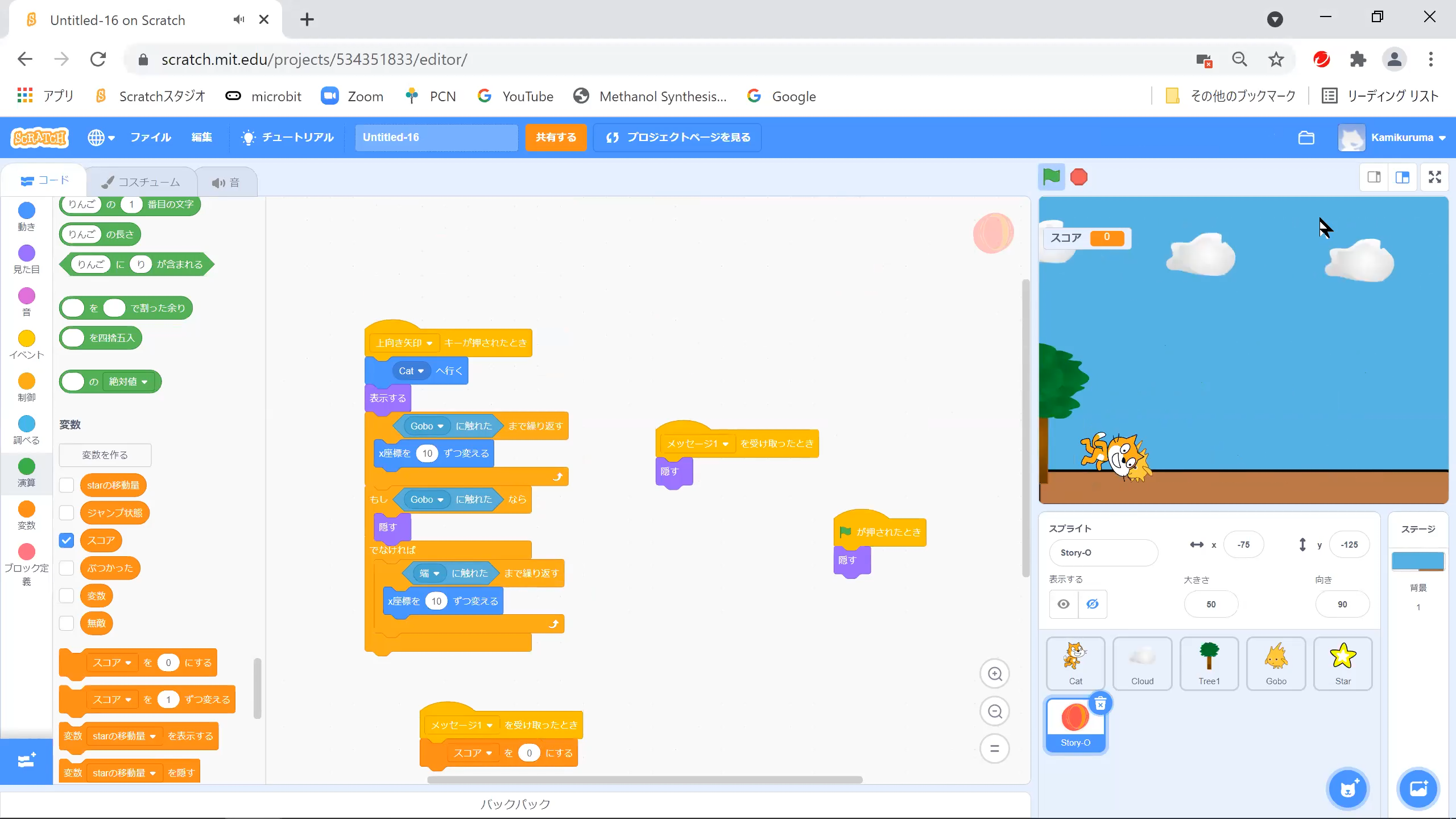Show sprite with the eye button
Screen dimensions: 1456x819
tap(1064, 604)
